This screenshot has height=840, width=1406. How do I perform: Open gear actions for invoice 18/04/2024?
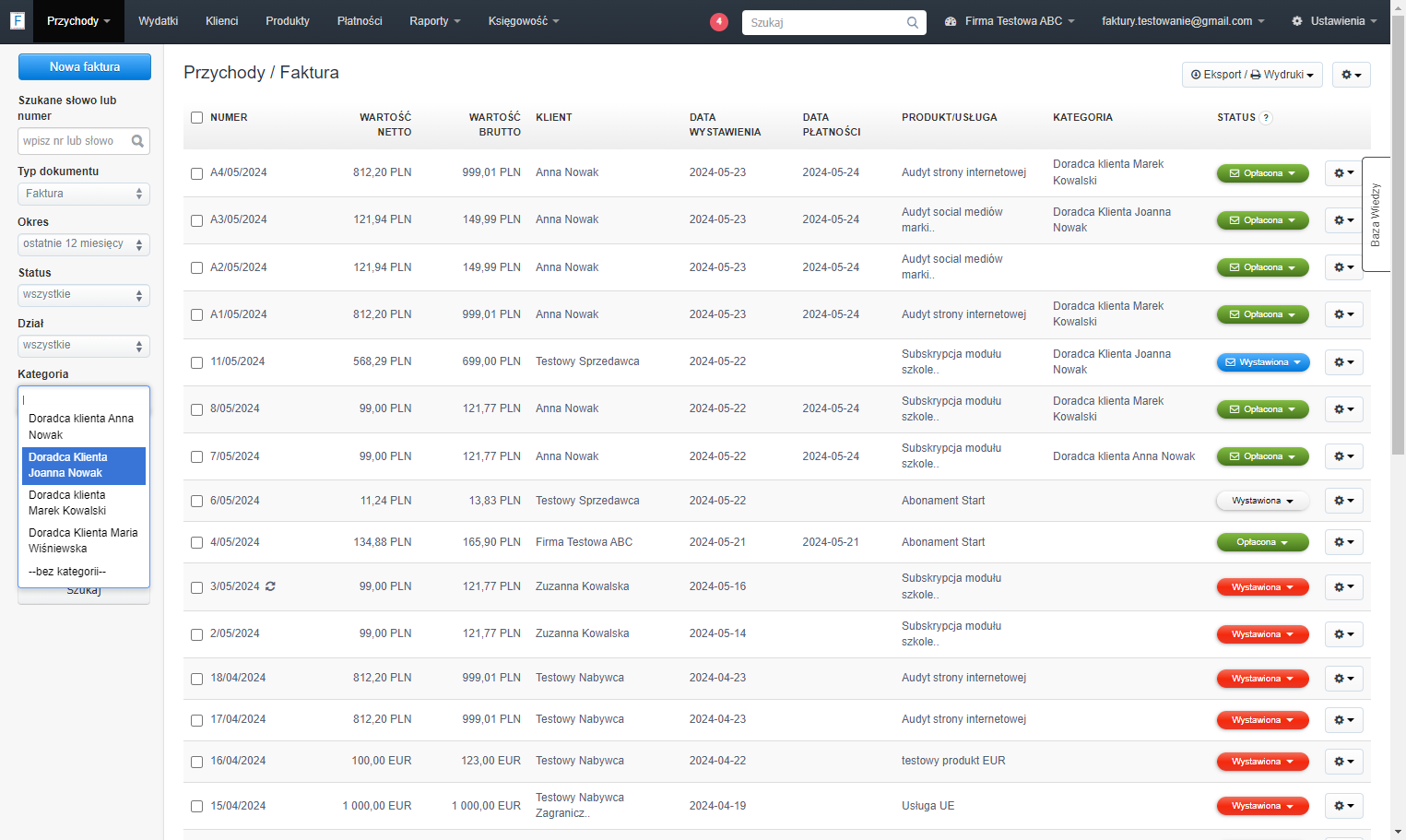(1343, 679)
